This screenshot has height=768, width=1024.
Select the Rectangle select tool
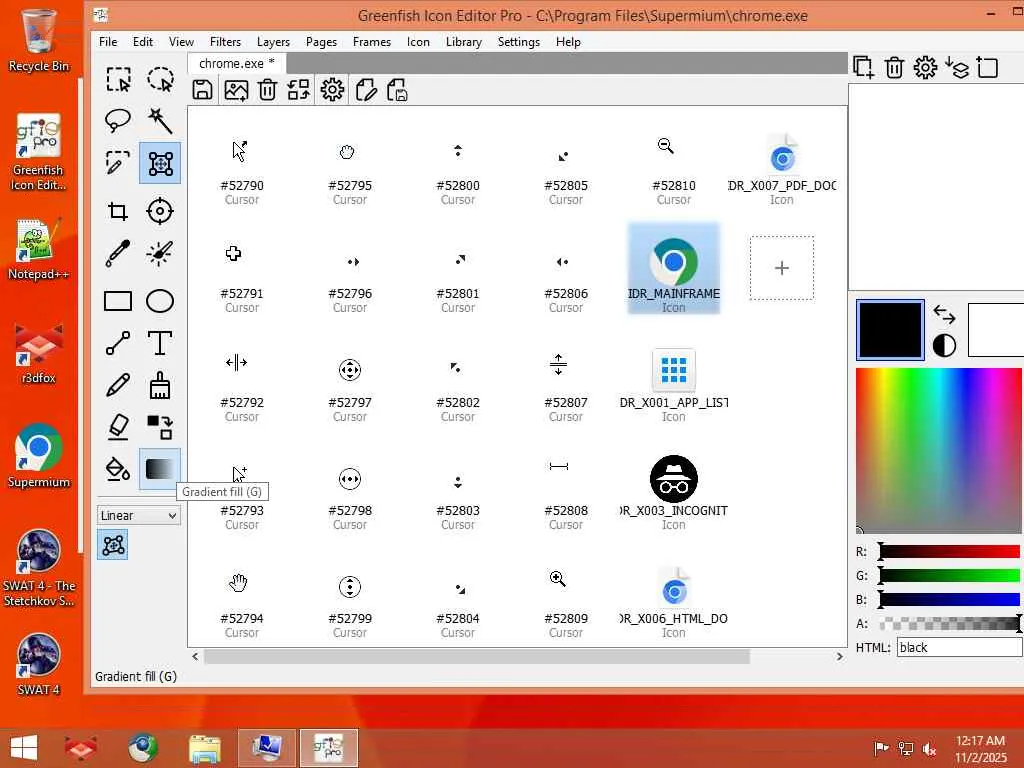coord(118,80)
